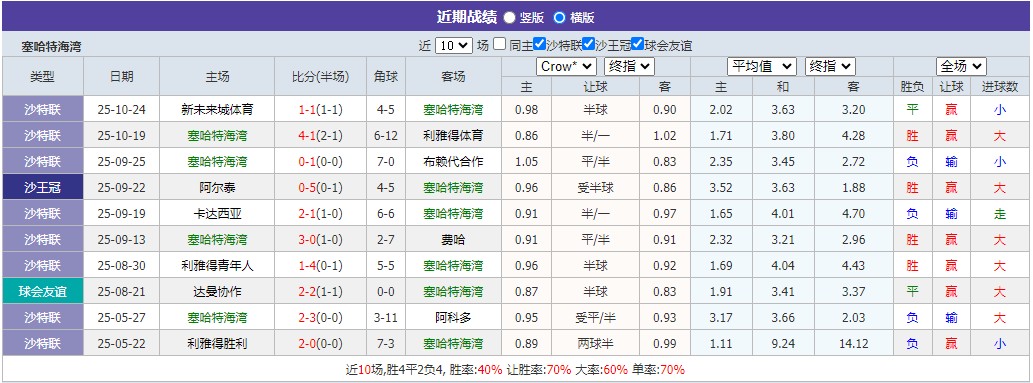Click the 沙特联 league cell on 25-10-24
1033x383 pixels.
point(43,109)
